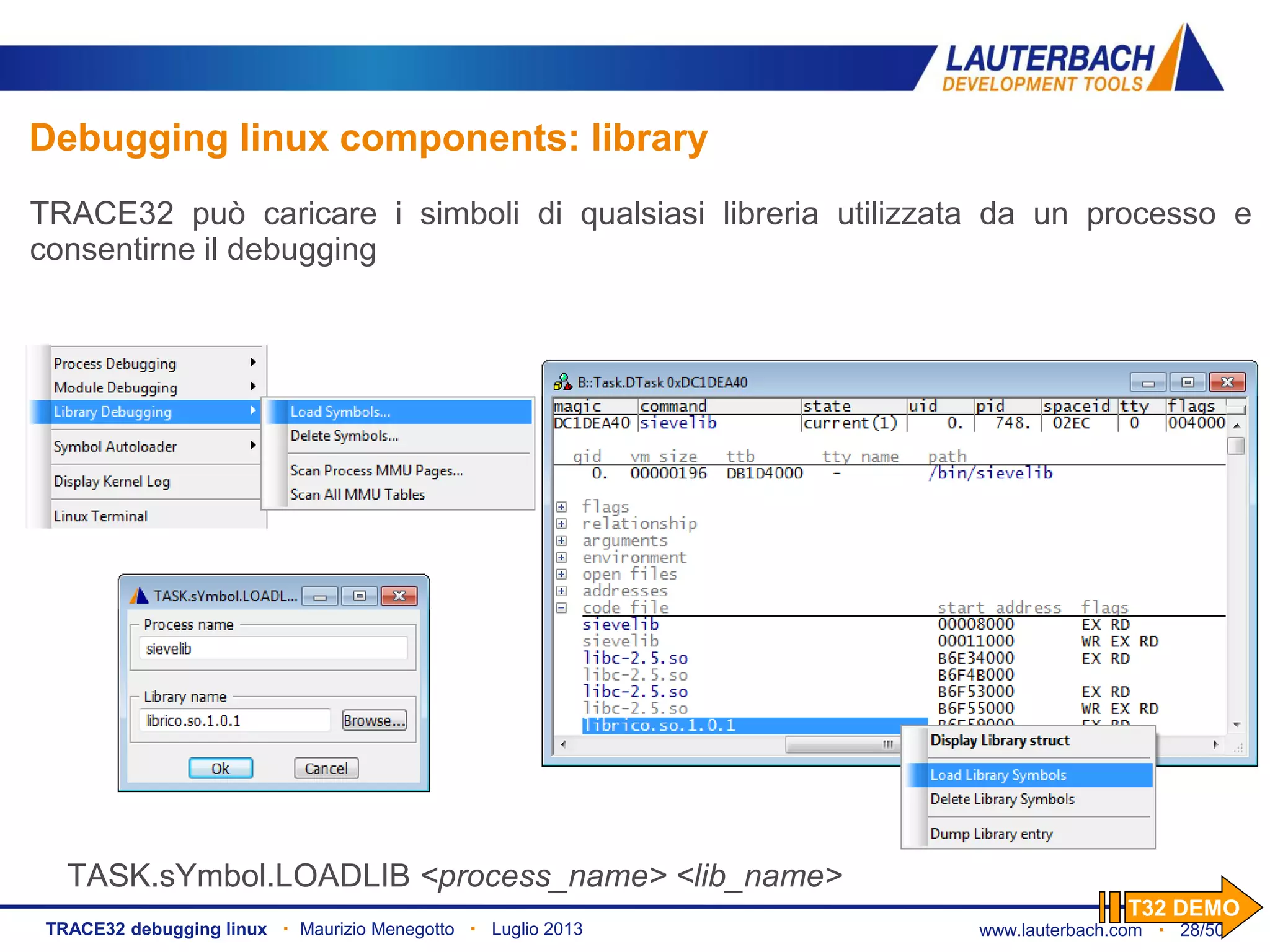Maximize the B::Task.DTask window
The width and height of the screenshot is (1270, 952).
click(1188, 382)
